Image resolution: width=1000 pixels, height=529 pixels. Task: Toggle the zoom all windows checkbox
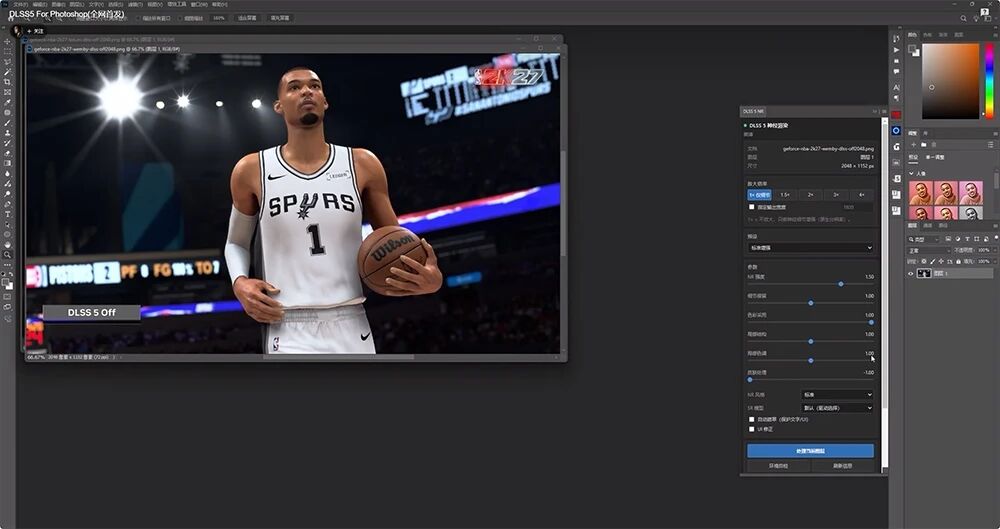(x=138, y=18)
